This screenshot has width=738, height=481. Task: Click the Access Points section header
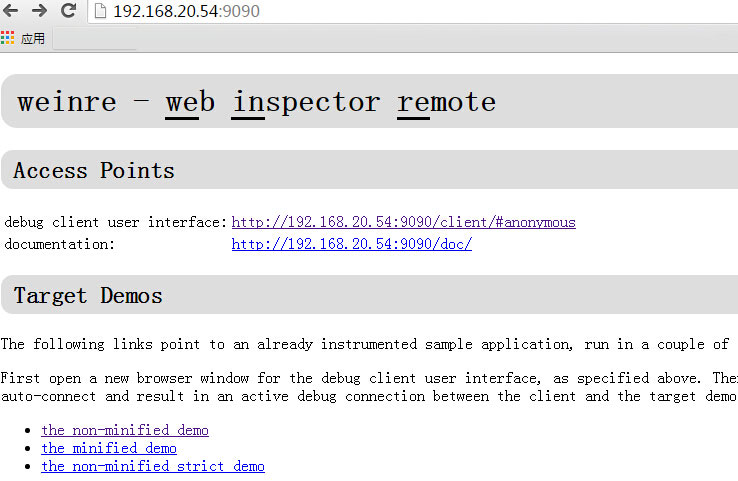(x=94, y=170)
